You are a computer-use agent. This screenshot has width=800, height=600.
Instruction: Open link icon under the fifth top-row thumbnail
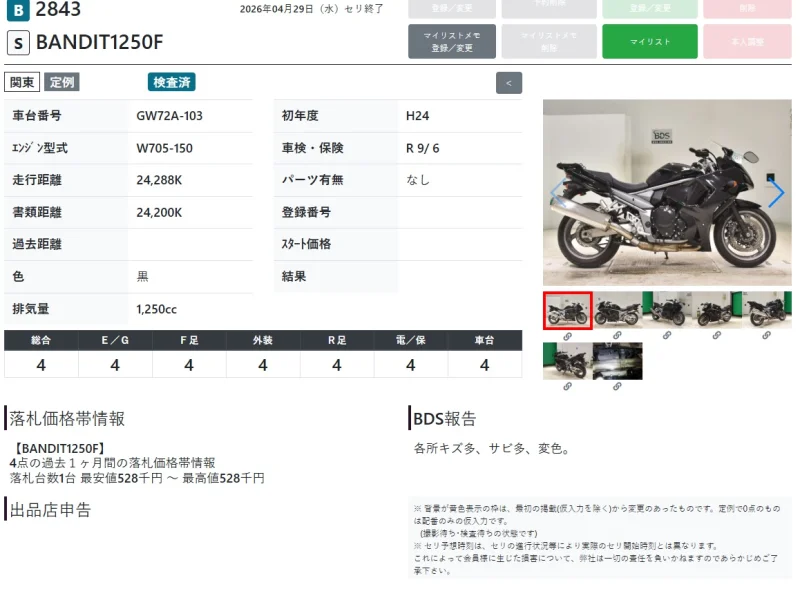pyautogui.click(x=766, y=336)
